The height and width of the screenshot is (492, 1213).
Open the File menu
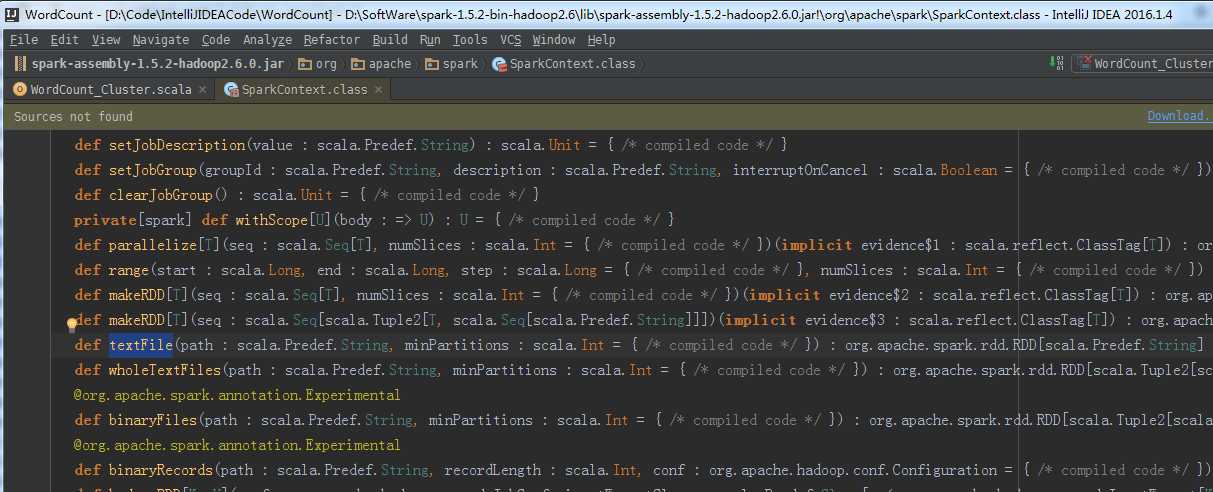[23, 40]
